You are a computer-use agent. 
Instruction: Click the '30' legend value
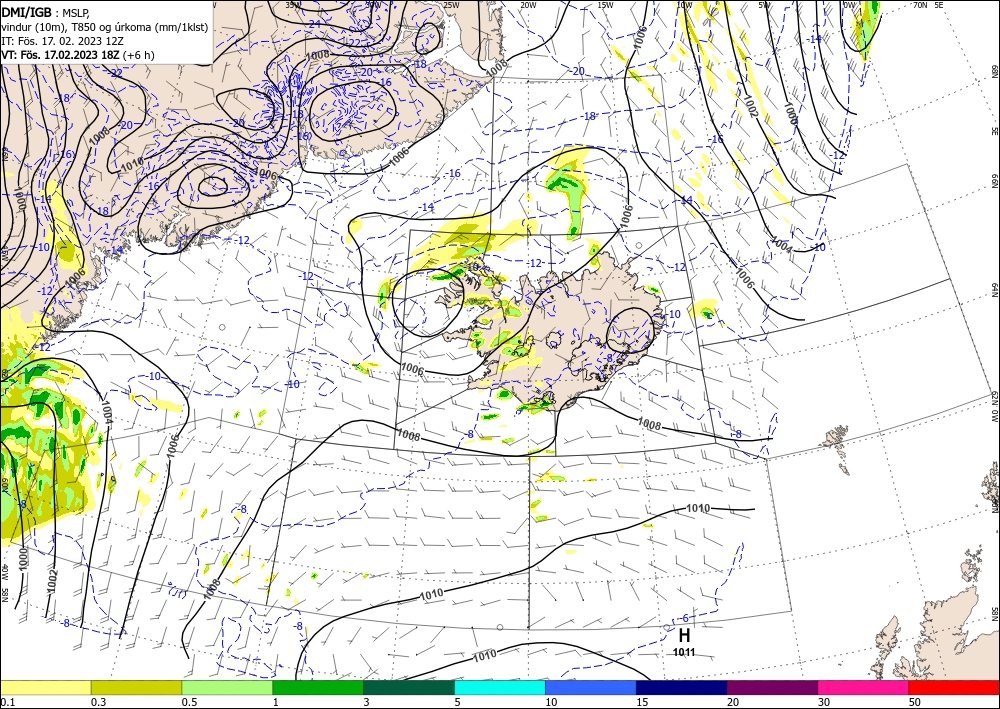coord(824,702)
